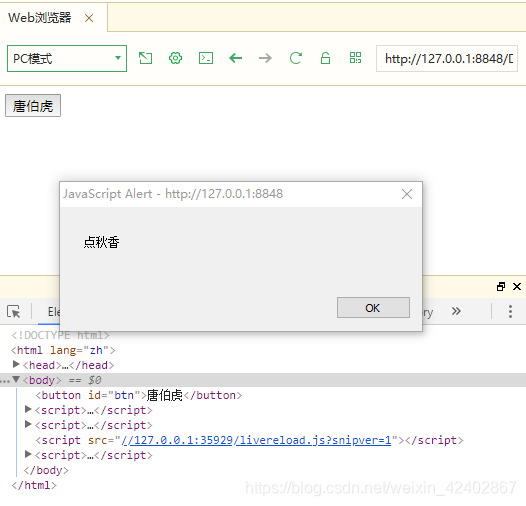The height and width of the screenshot is (506, 526).
Task: Open the PC模式 device mode dropdown
Action: (67, 58)
